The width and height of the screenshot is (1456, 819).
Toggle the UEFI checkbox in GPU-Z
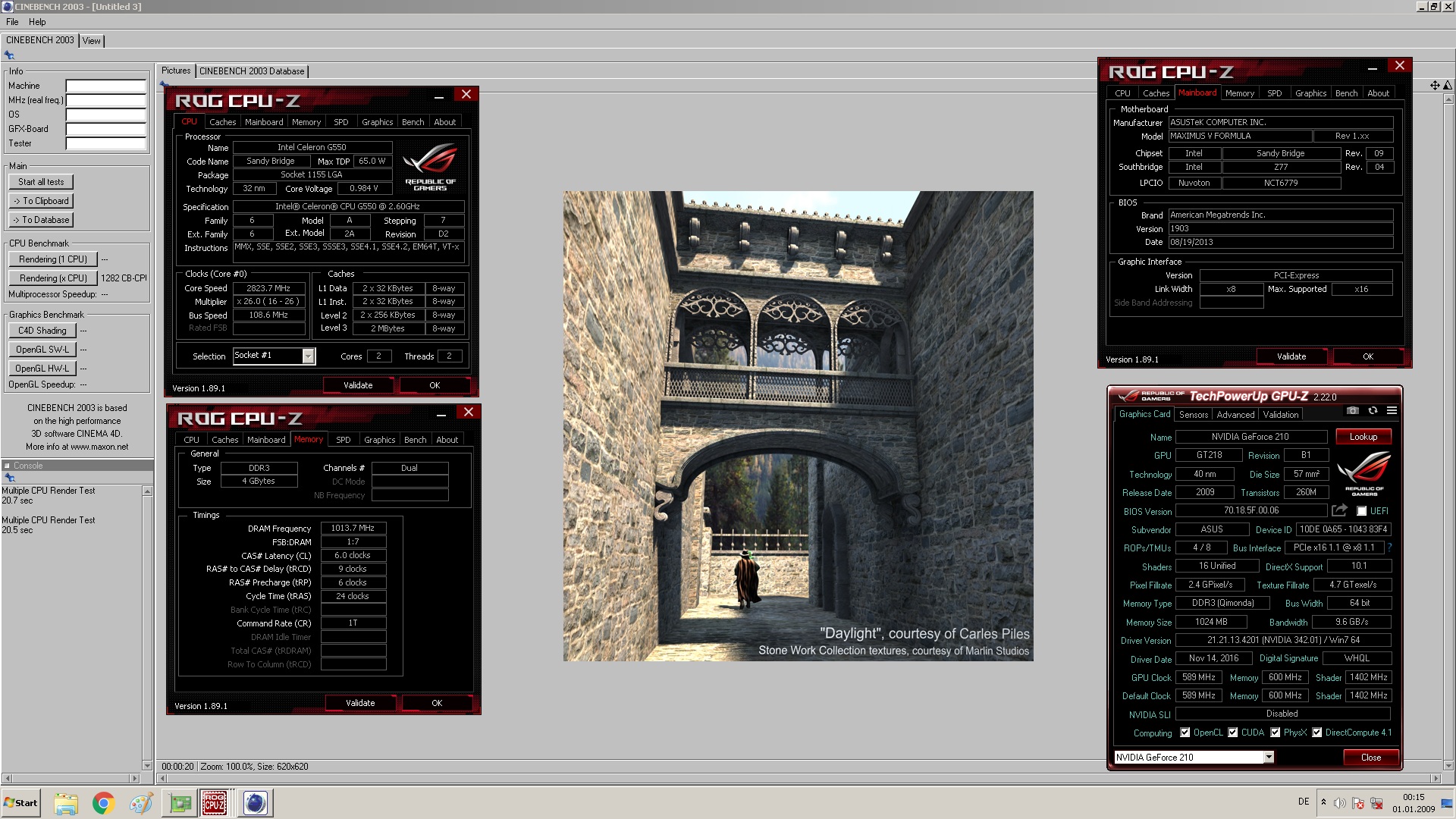coord(1361,511)
